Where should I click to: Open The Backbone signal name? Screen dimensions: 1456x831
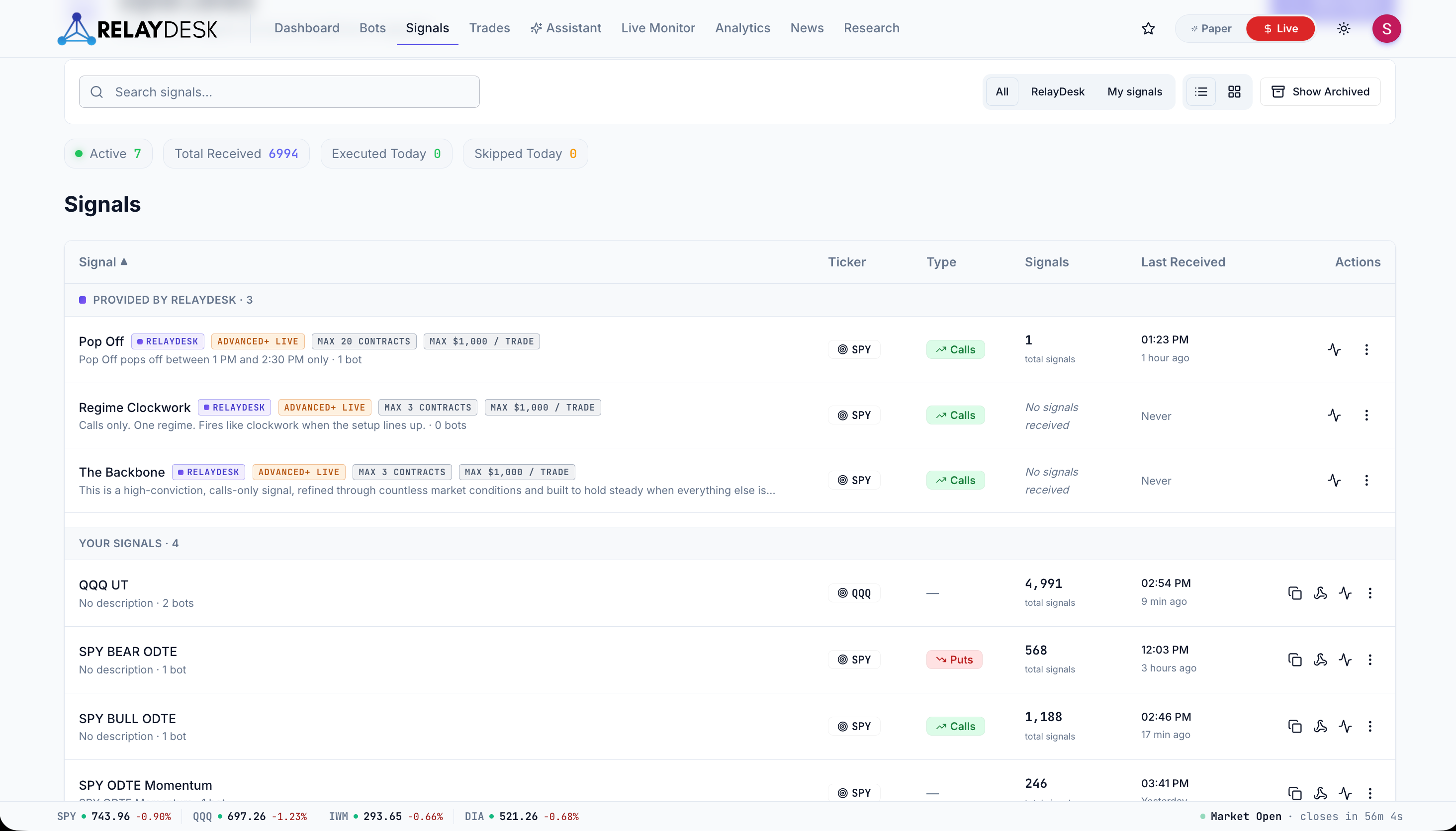[x=122, y=472]
